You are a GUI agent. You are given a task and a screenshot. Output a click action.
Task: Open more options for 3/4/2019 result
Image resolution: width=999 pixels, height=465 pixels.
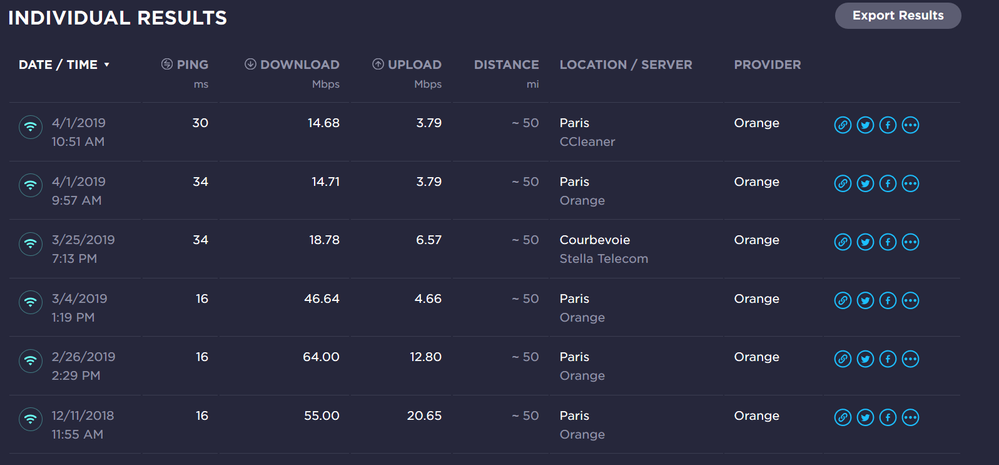tap(910, 301)
